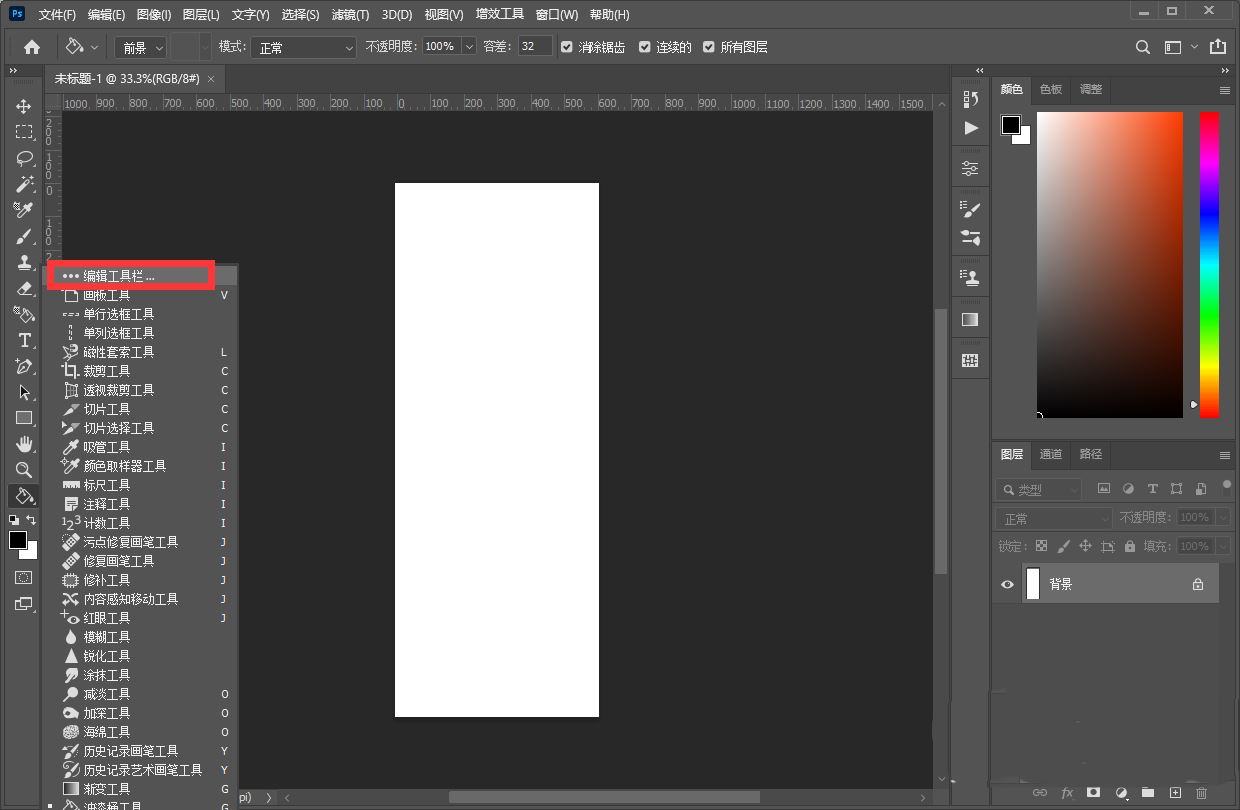Image resolution: width=1240 pixels, height=810 pixels.
Task: Delete layer trash icon
Action: (1202, 792)
